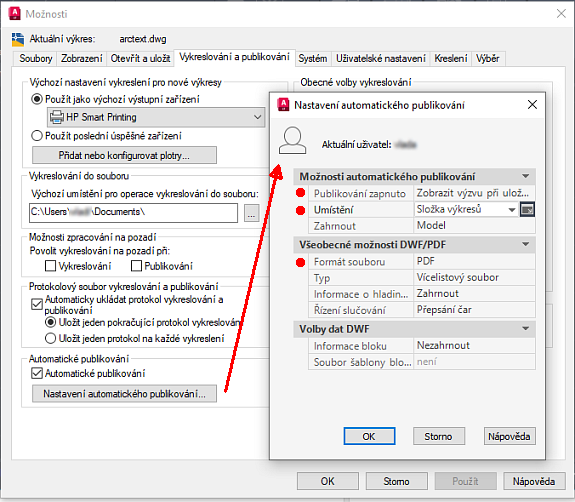Click the user avatar icon
Viewport: 575px width, 502px height.
[x=292, y=140]
